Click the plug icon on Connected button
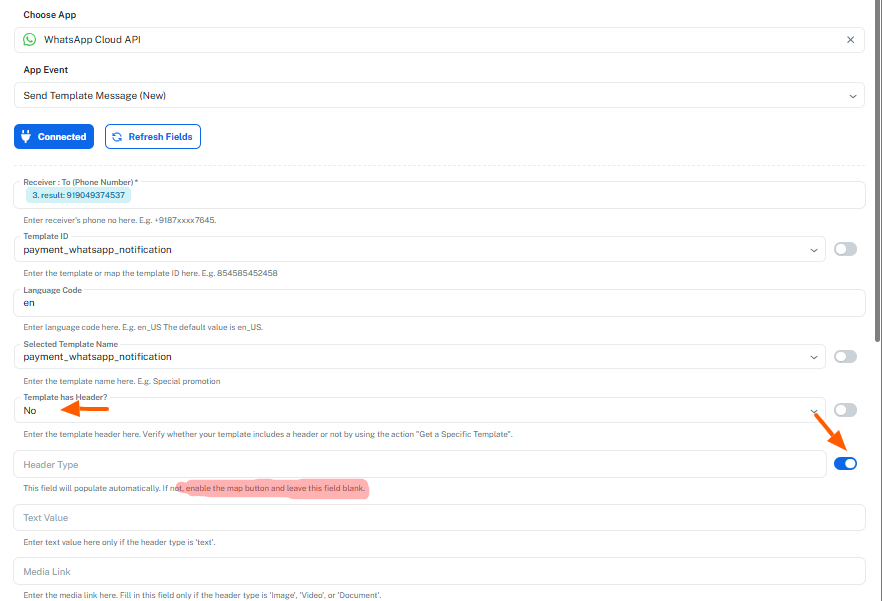This screenshot has height=601, width=882. pos(26,136)
